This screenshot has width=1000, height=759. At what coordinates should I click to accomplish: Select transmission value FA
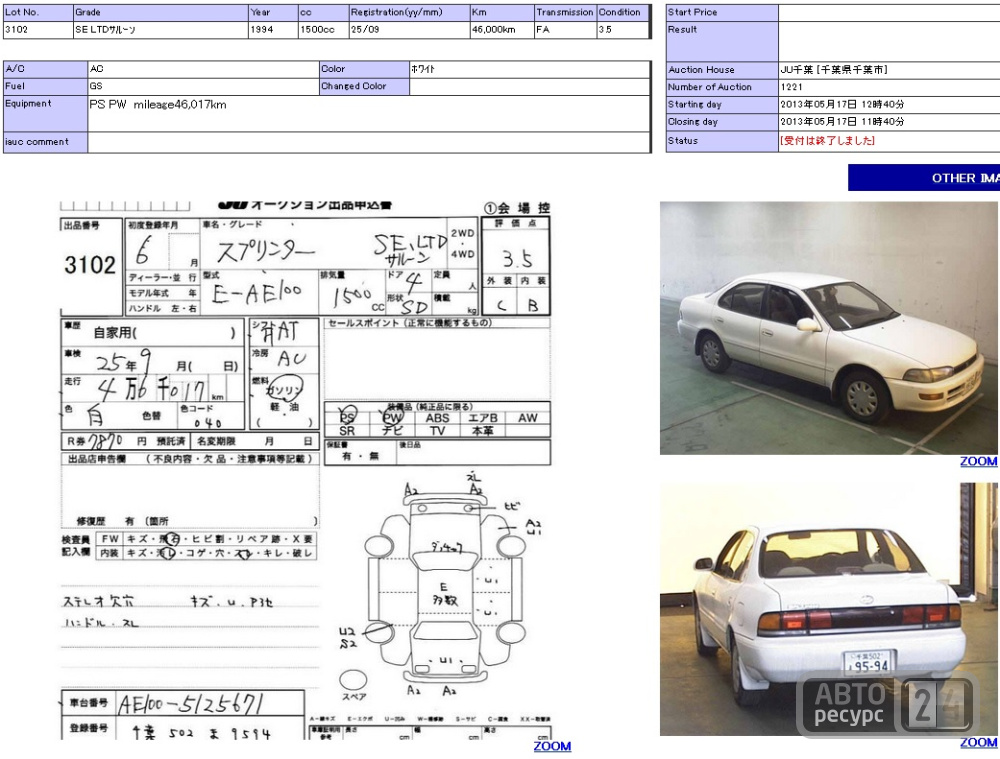tap(543, 29)
